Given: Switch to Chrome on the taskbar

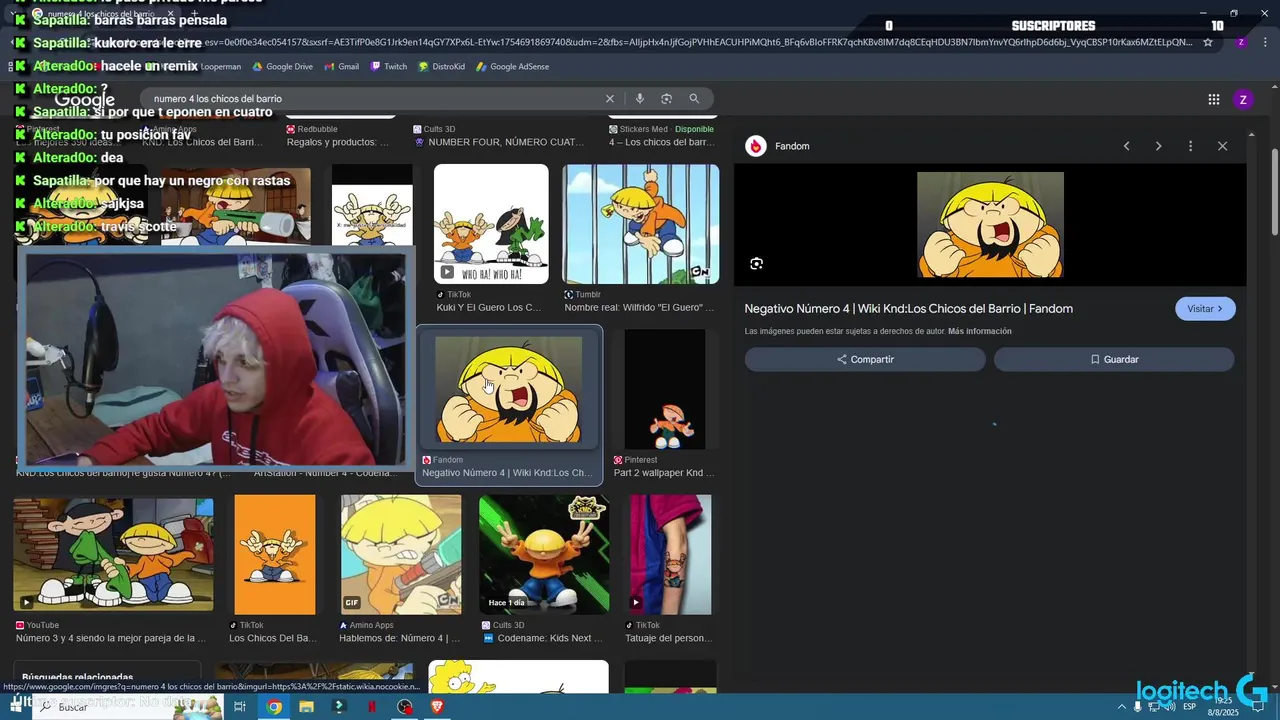Looking at the screenshot, I should click(274, 707).
